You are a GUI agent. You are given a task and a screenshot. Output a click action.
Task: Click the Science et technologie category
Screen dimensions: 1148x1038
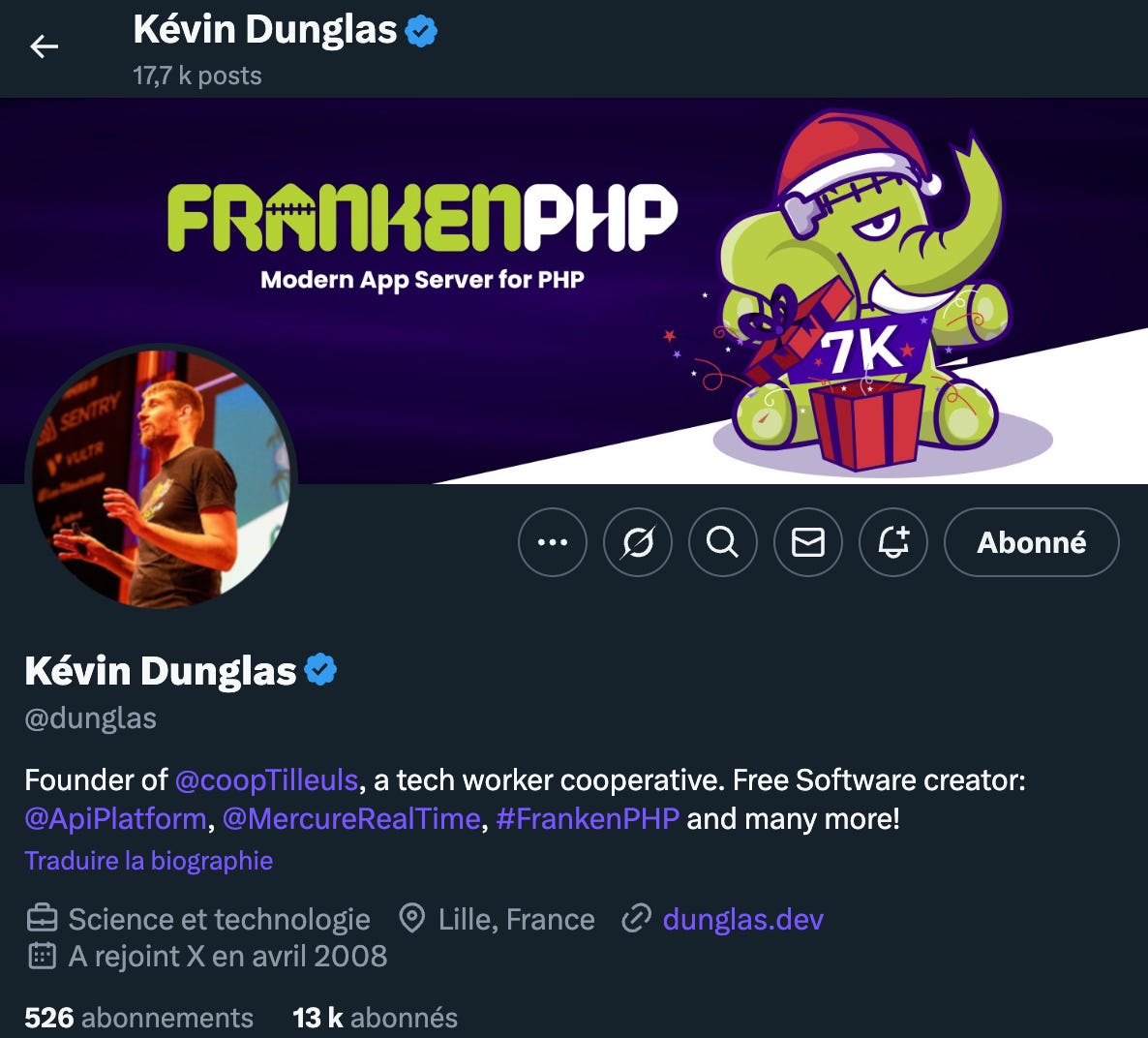point(219,919)
